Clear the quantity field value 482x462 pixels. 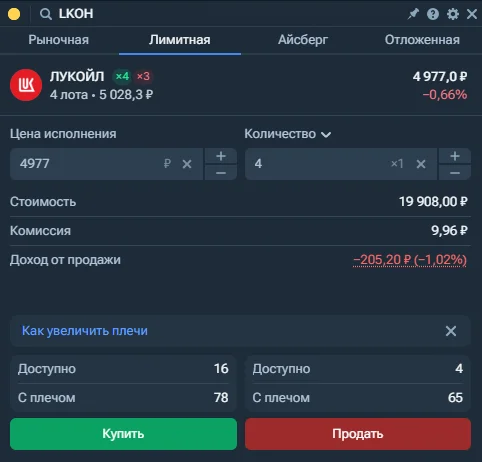(x=421, y=164)
